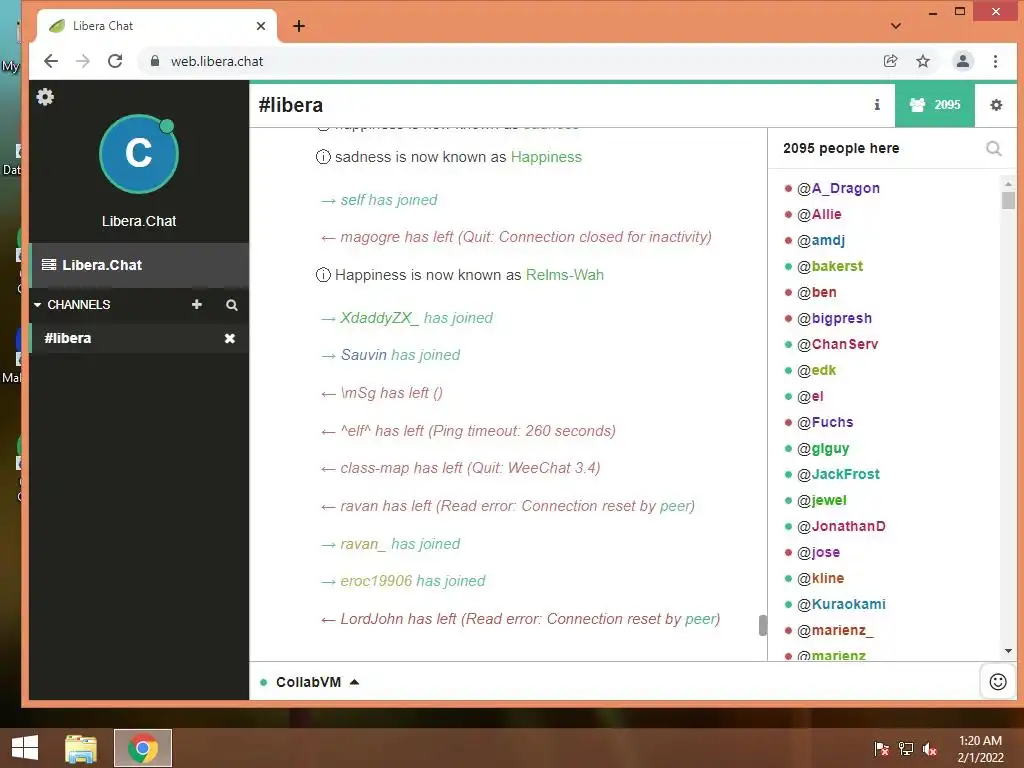Close the #libera channel with X
The image size is (1024, 768).
(x=230, y=338)
